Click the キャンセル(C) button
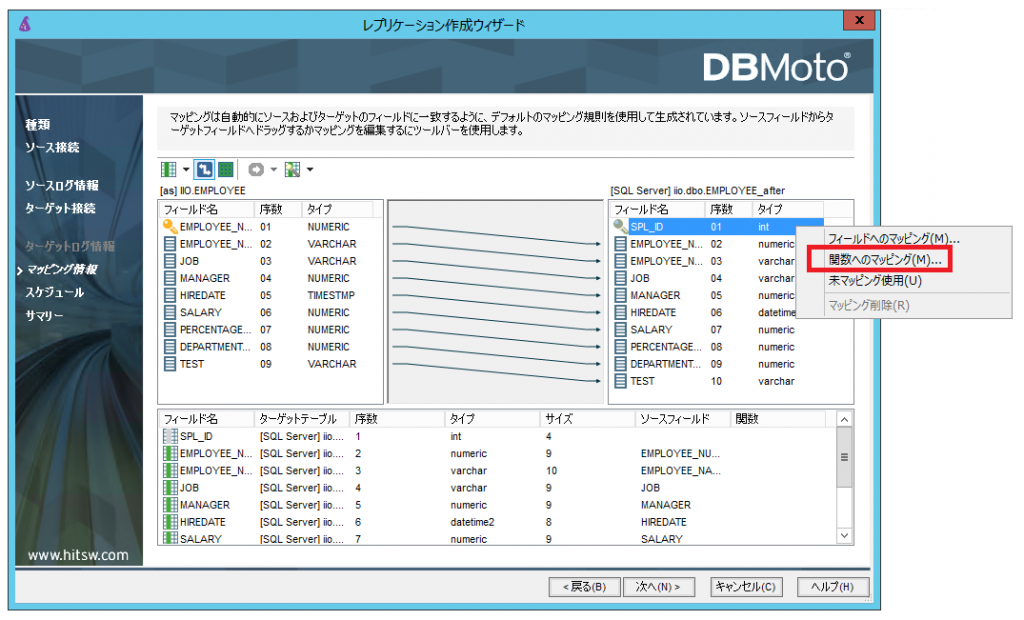The image size is (1024, 620). pyautogui.click(x=746, y=587)
